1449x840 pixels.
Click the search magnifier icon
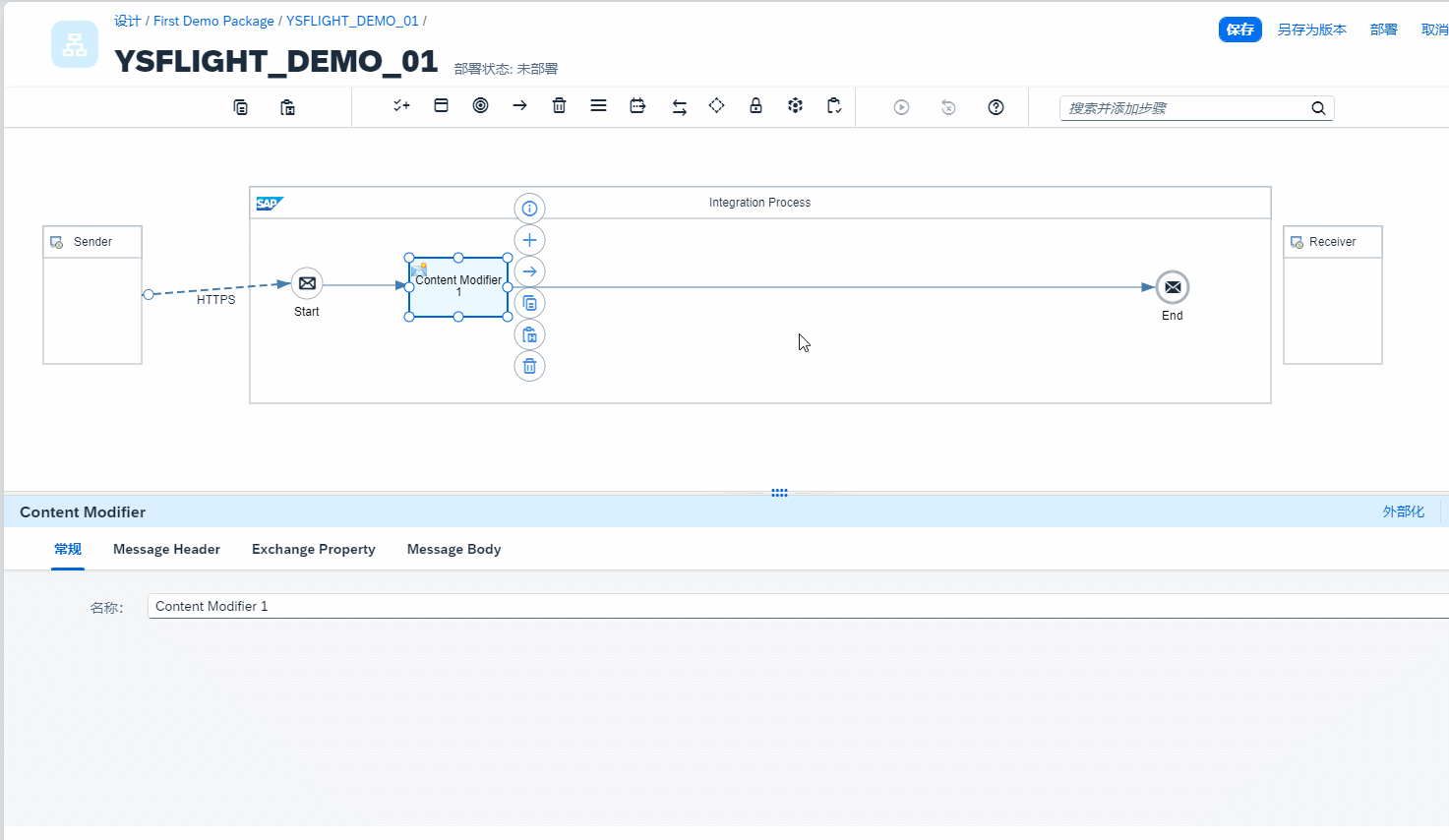coord(1318,108)
